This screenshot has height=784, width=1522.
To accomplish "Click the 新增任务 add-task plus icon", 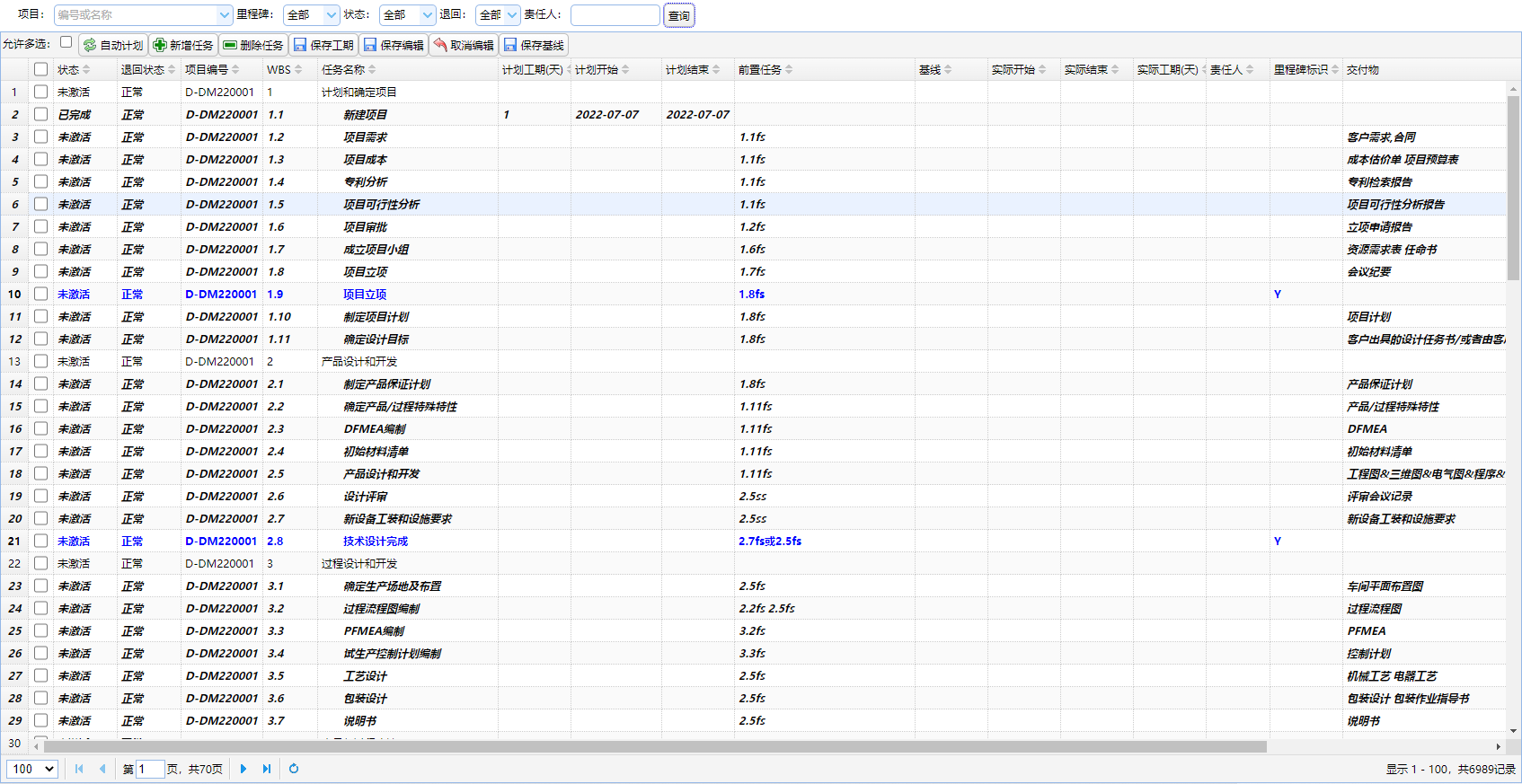I will pos(160,45).
